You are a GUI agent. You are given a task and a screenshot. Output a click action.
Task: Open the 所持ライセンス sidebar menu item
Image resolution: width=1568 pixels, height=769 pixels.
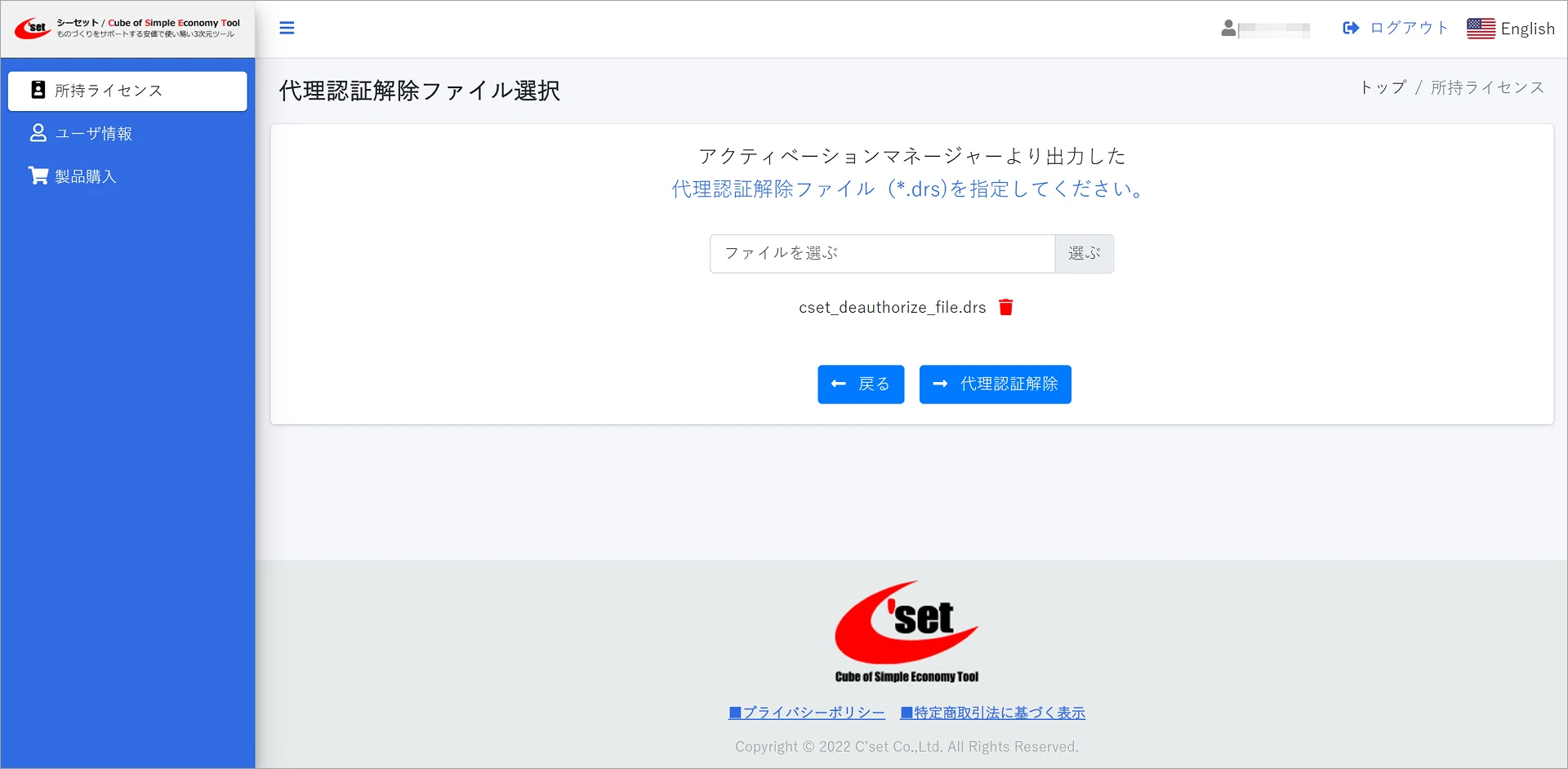109,91
